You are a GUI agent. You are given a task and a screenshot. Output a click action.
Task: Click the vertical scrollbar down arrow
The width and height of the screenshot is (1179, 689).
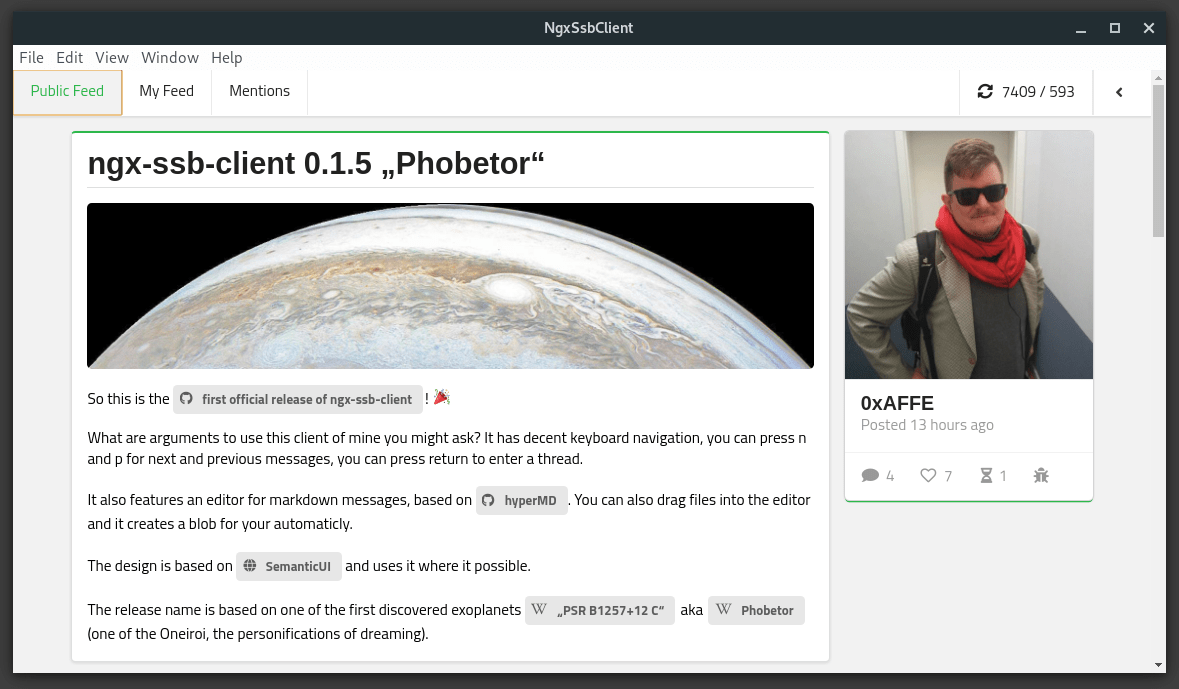click(1158, 665)
